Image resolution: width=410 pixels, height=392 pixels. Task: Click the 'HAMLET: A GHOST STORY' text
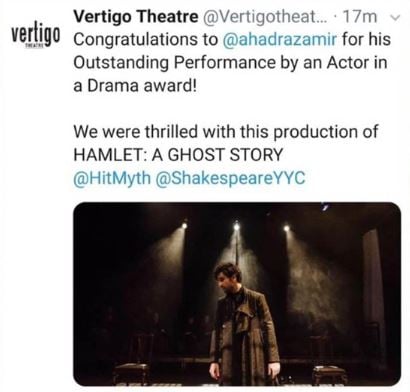click(178, 155)
